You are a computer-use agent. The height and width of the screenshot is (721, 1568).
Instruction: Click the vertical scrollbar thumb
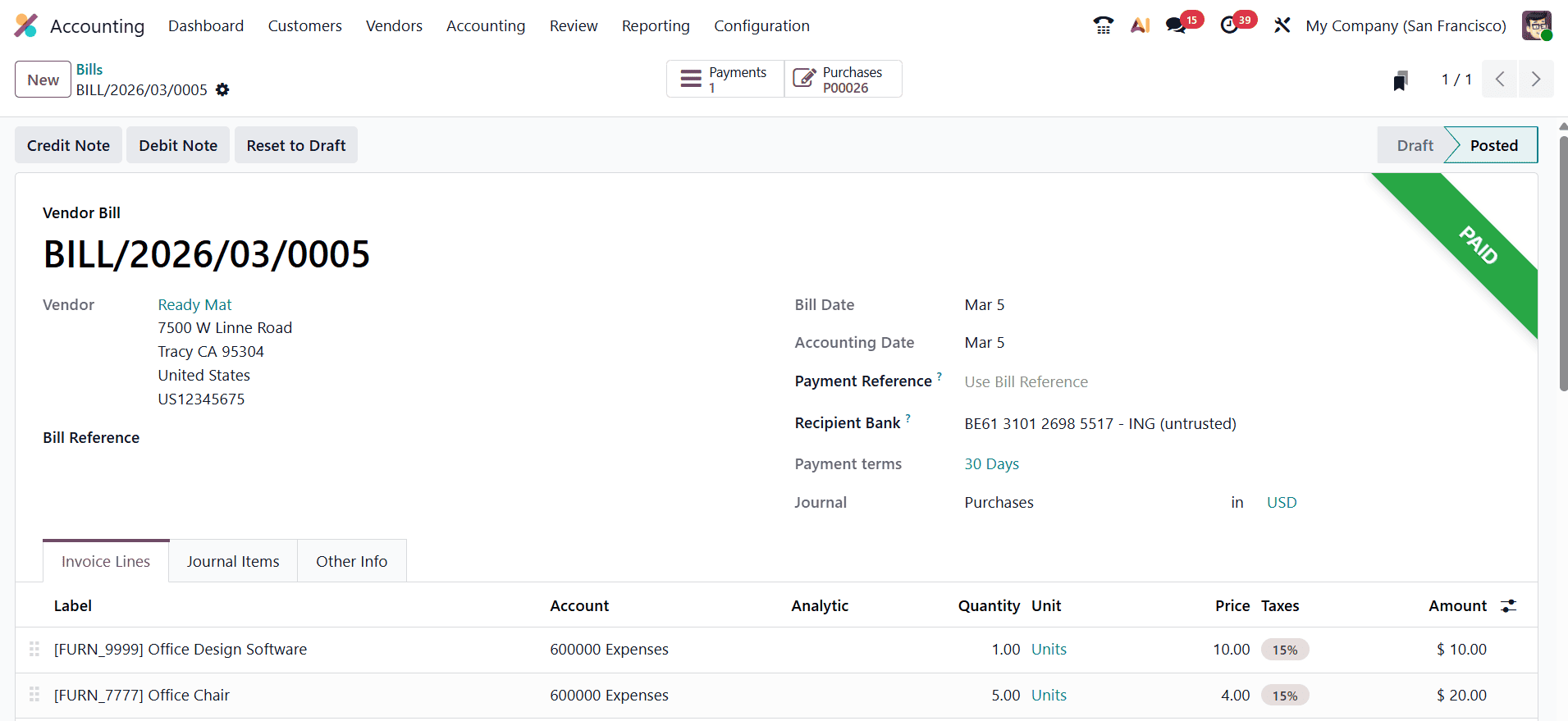coord(1563,262)
